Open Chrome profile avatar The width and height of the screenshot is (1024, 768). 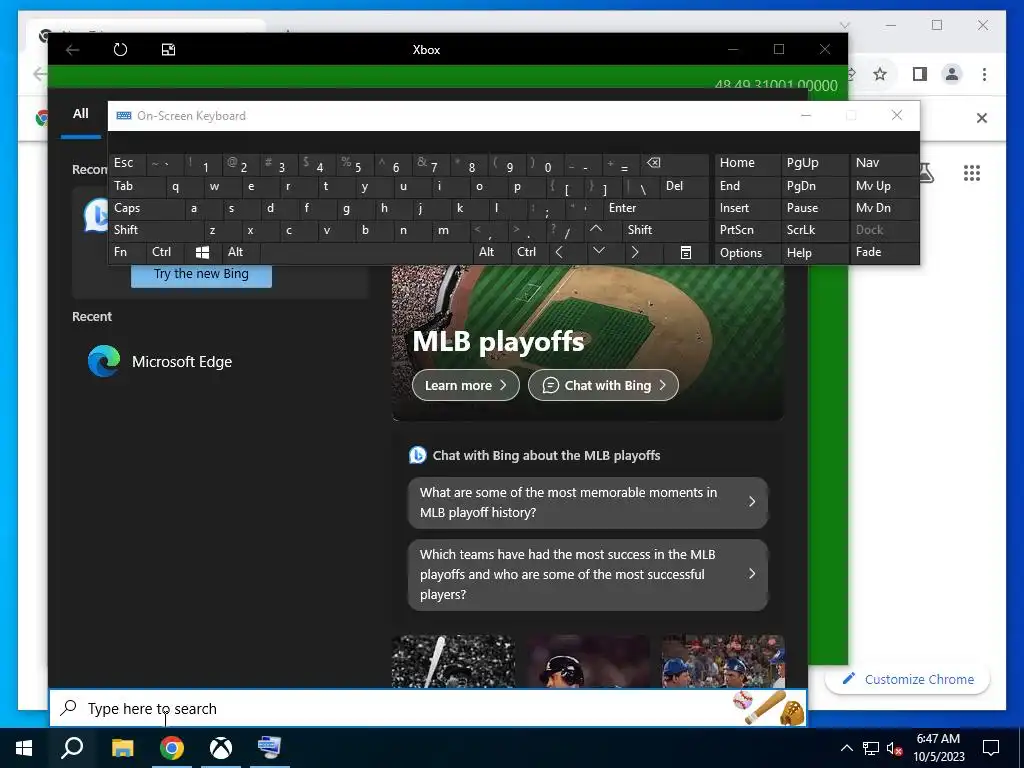(x=952, y=74)
